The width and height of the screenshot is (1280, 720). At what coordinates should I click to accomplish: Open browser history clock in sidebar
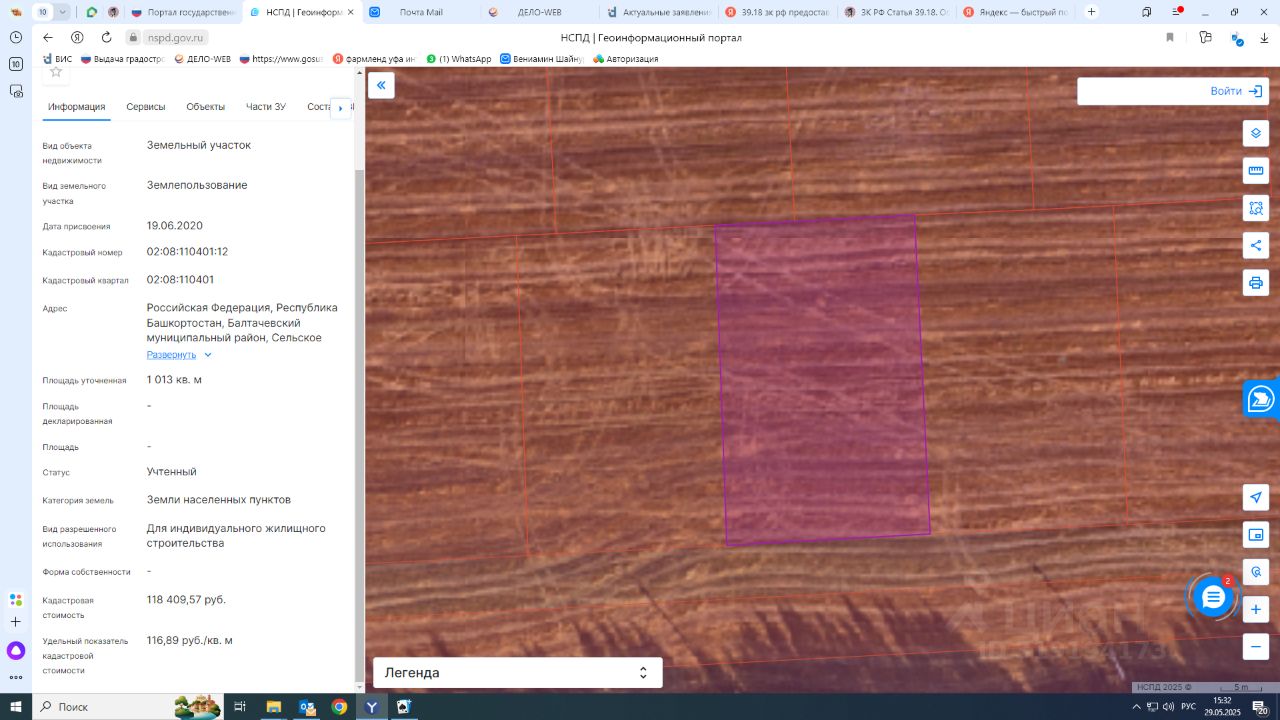pos(16,37)
